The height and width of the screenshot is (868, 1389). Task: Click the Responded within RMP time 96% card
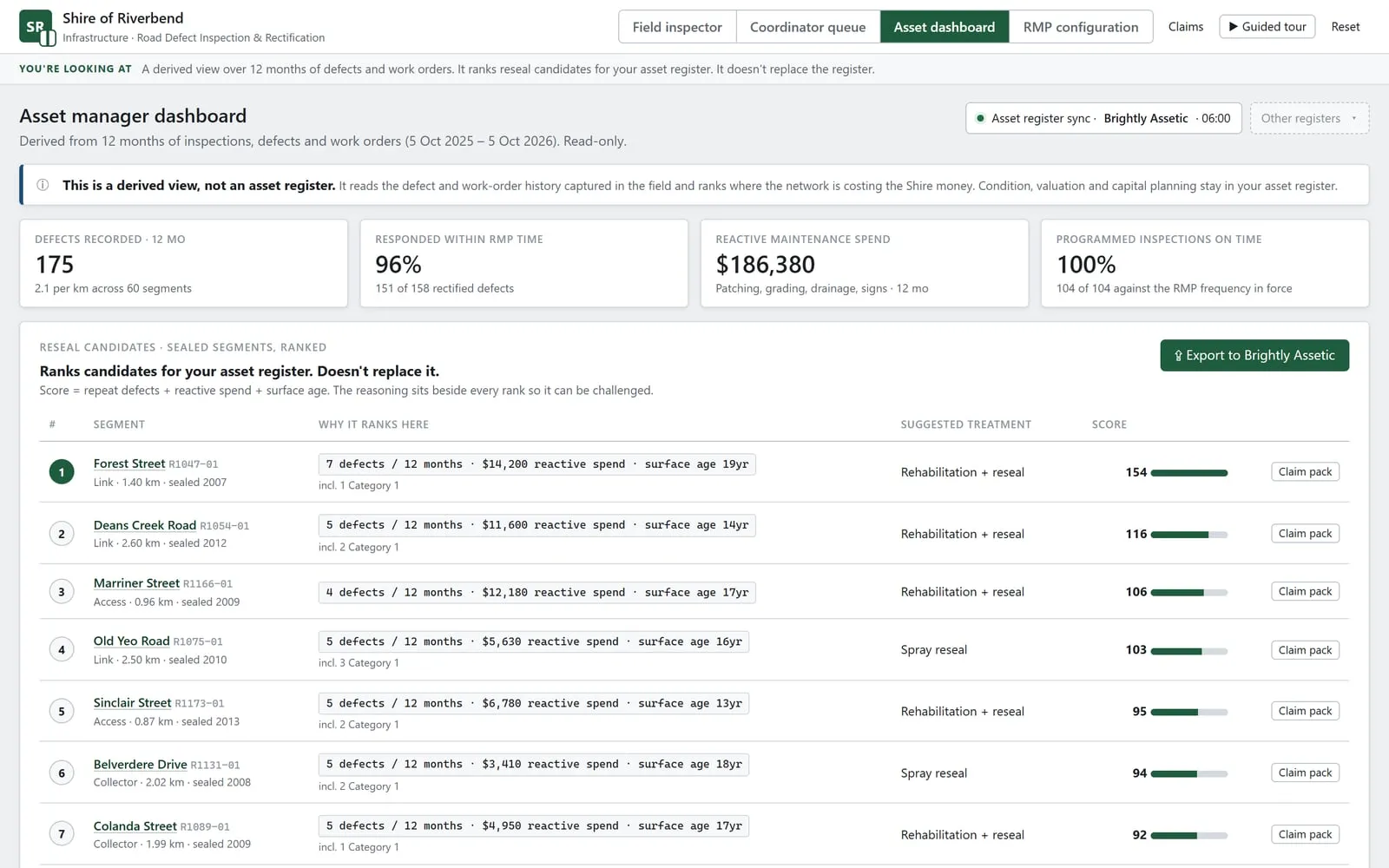pos(523,263)
